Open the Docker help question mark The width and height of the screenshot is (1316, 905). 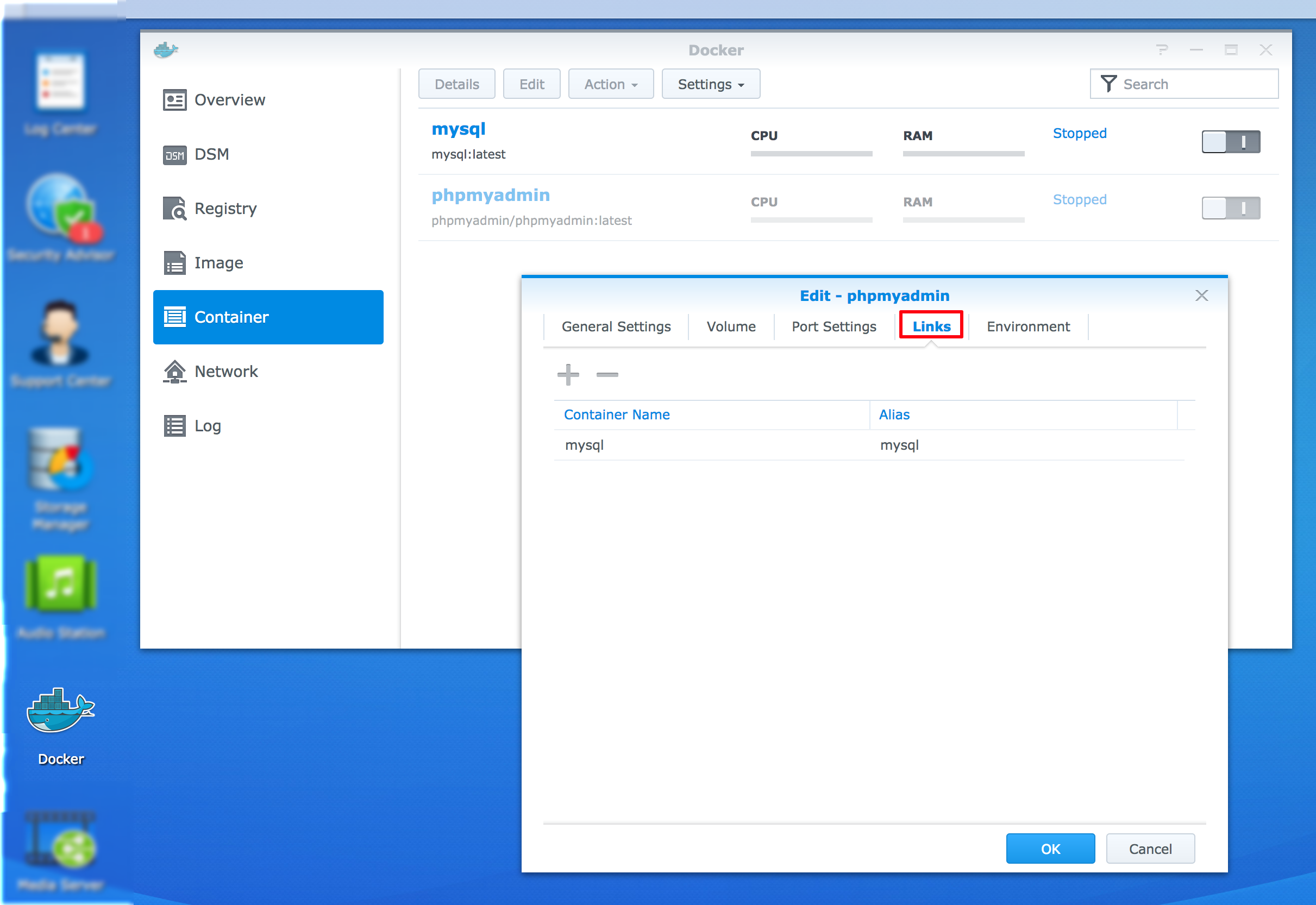pyautogui.click(x=1162, y=50)
